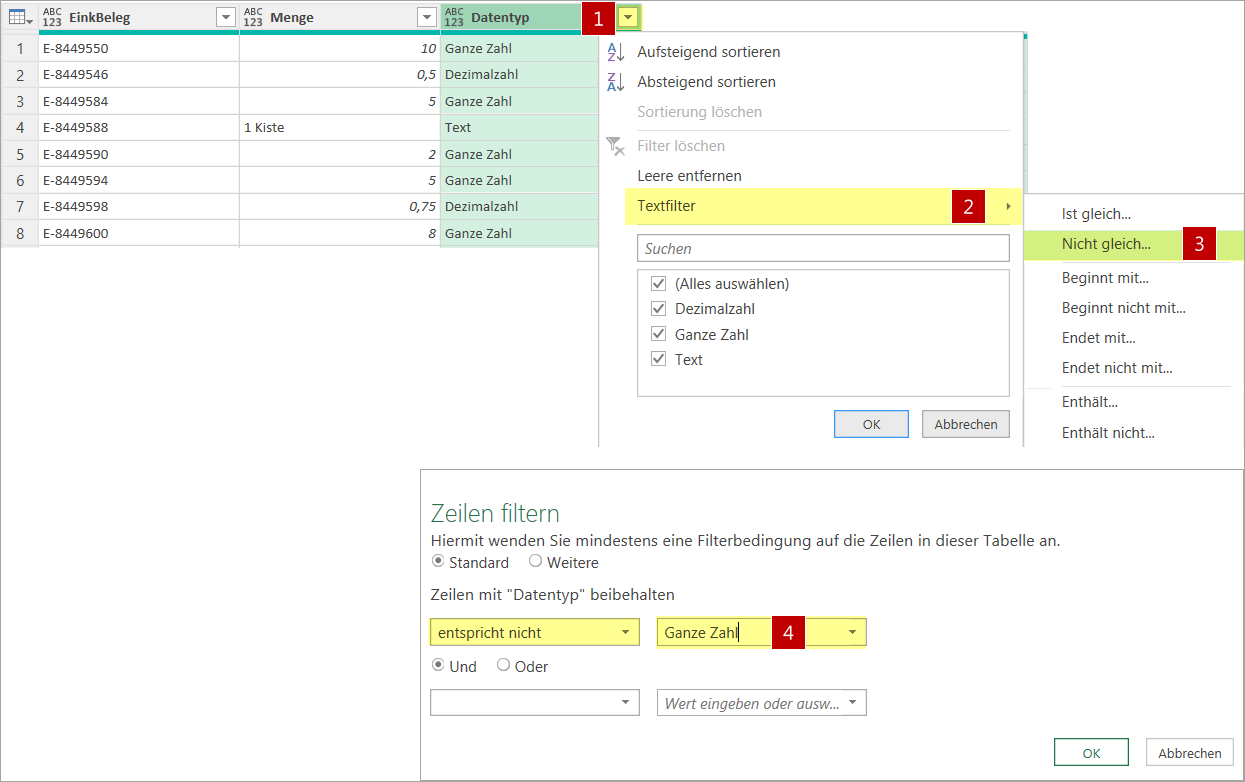Uncheck the Ganze Zahl checkbox
Viewport: 1245px width, 782px height.
(658, 335)
